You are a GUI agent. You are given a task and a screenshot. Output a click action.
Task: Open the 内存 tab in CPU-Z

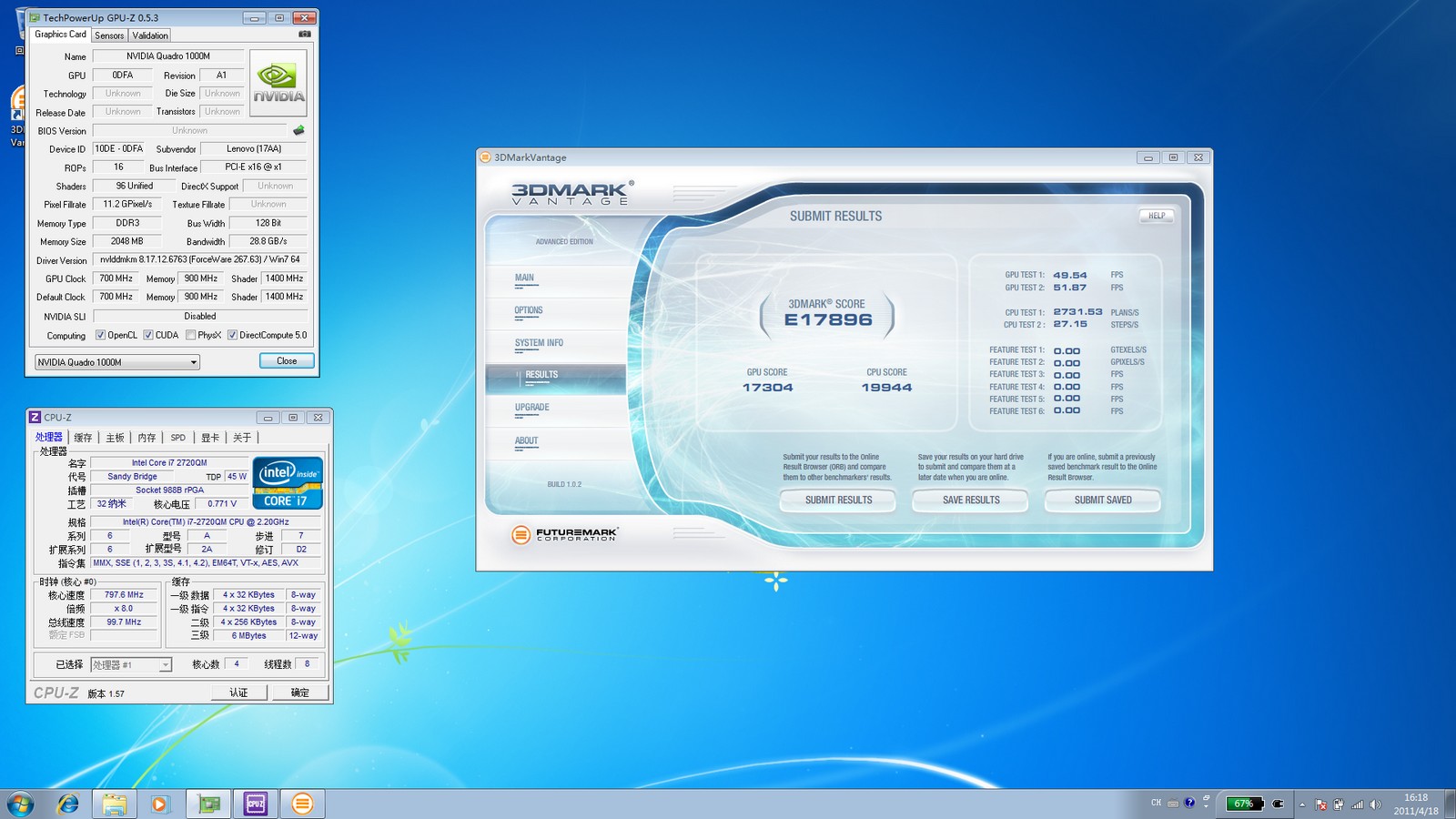pos(147,438)
